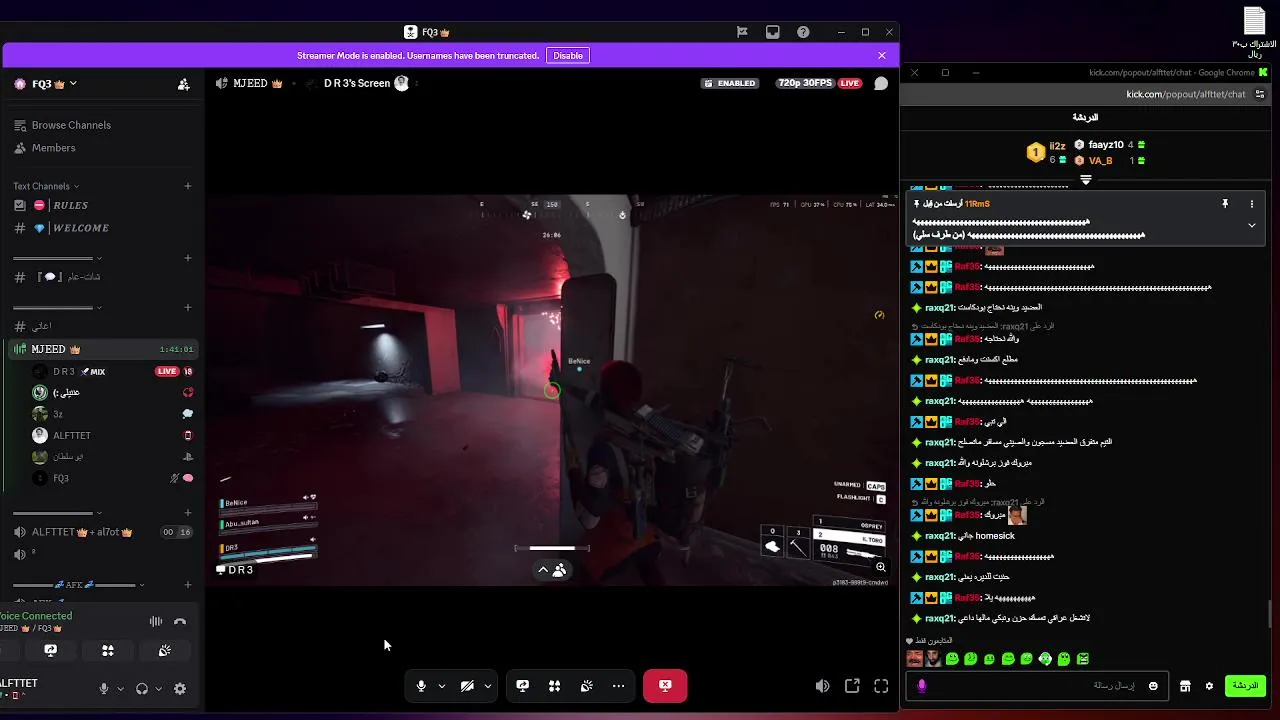Image resolution: width=1280 pixels, height=720 pixels.
Task: Show members with the people toggle button
Action: point(553,570)
